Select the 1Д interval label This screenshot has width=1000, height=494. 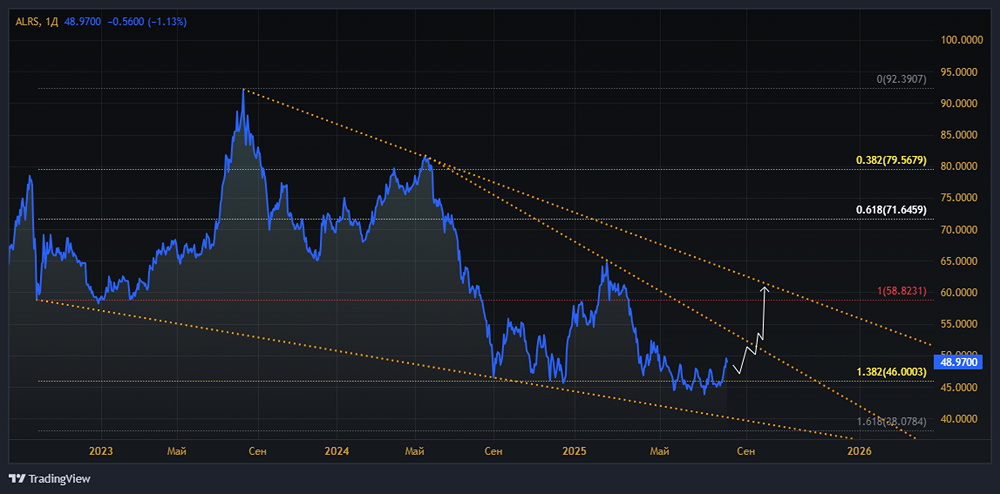point(52,22)
